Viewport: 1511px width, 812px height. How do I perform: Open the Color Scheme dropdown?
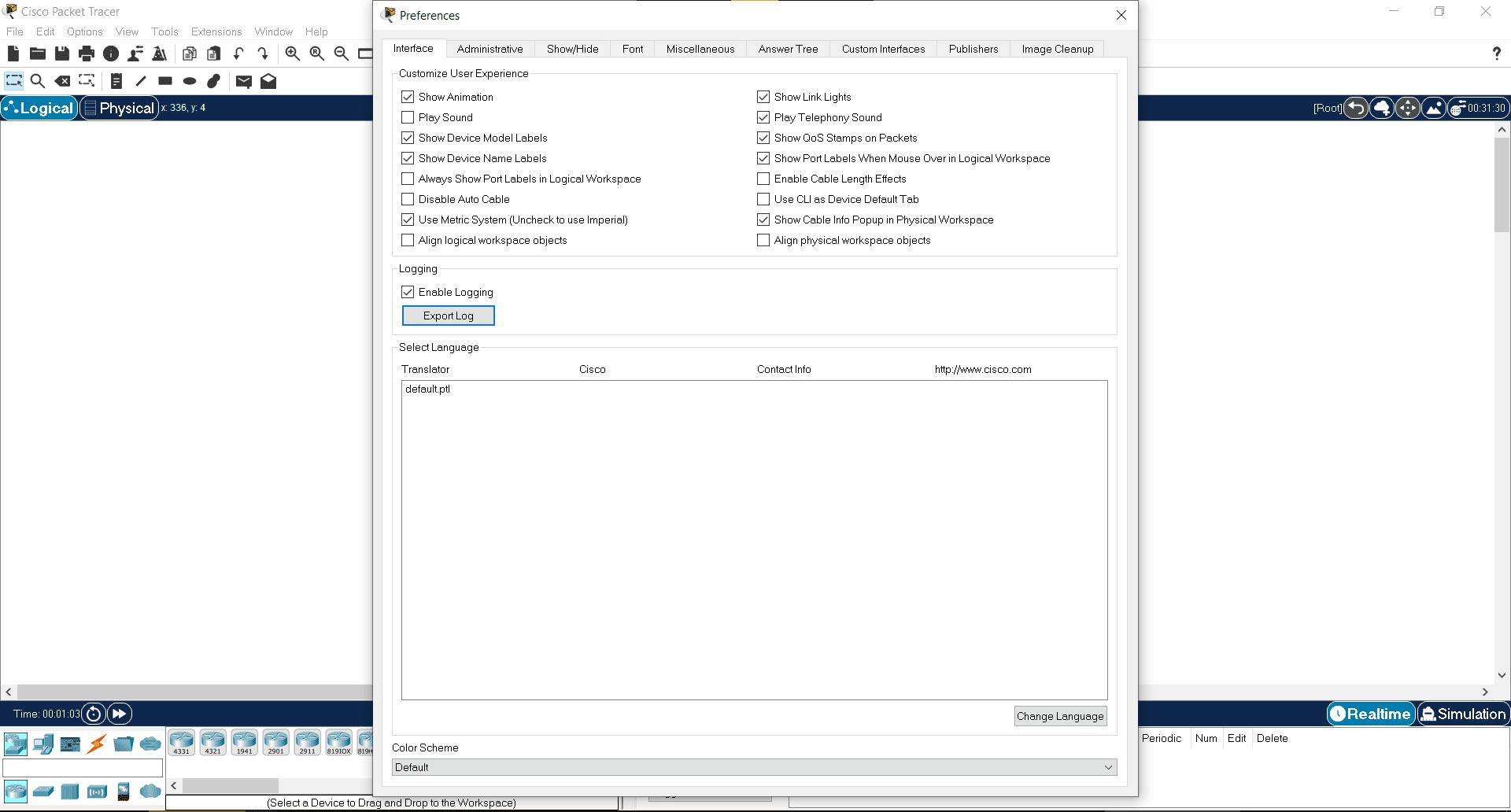[754, 767]
